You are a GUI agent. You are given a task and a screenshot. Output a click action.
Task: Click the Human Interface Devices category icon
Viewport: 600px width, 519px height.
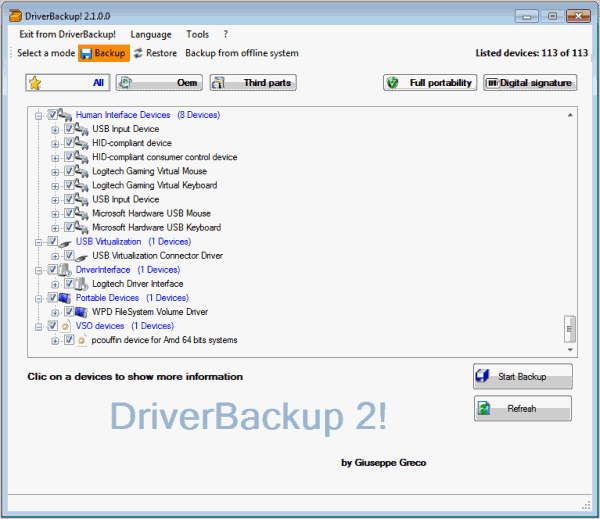coord(65,114)
